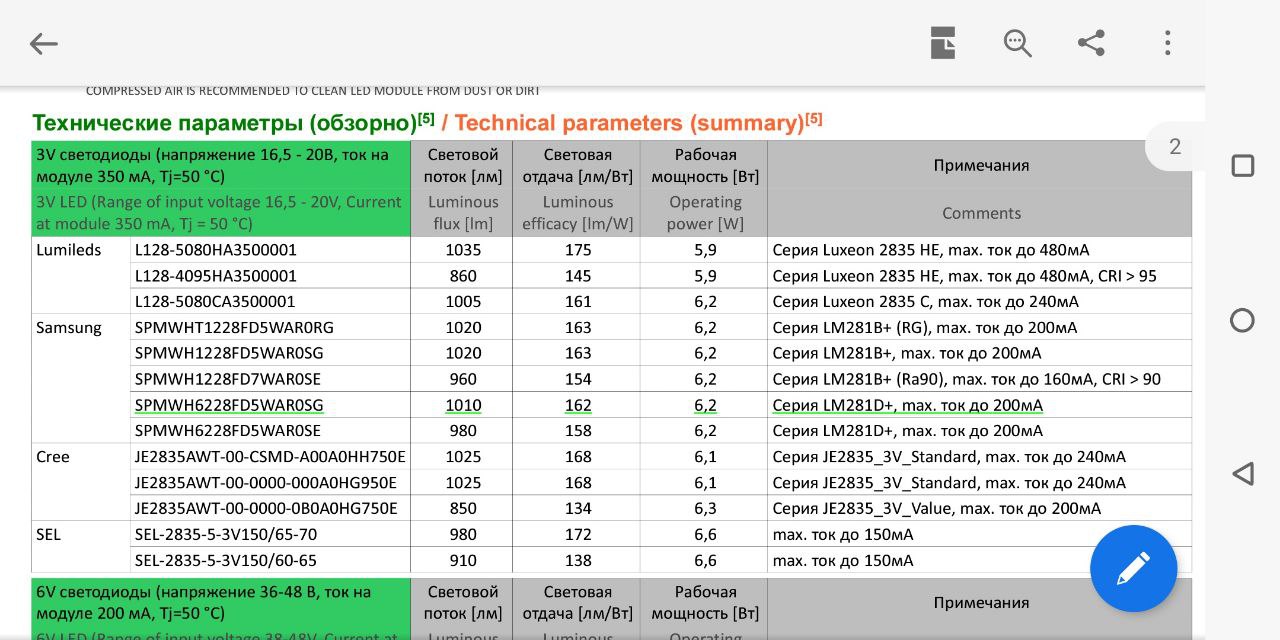Select comment 'Серия JE2835_3V_Value, max. ток до 200мА'
The width and height of the screenshot is (1280, 640).
click(x=937, y=509)
